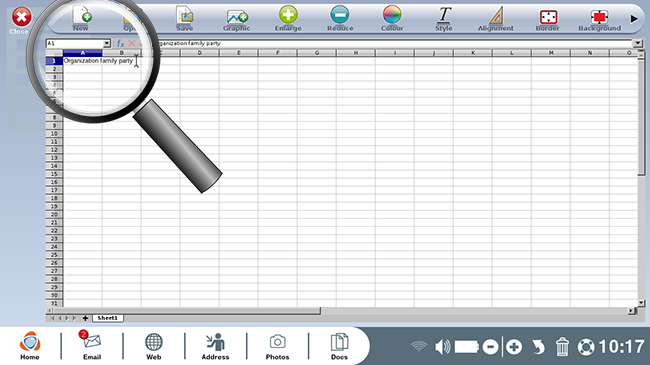Open the Alignment tool
The height and width of the screenshot is (365, 650).
[495, 18]
